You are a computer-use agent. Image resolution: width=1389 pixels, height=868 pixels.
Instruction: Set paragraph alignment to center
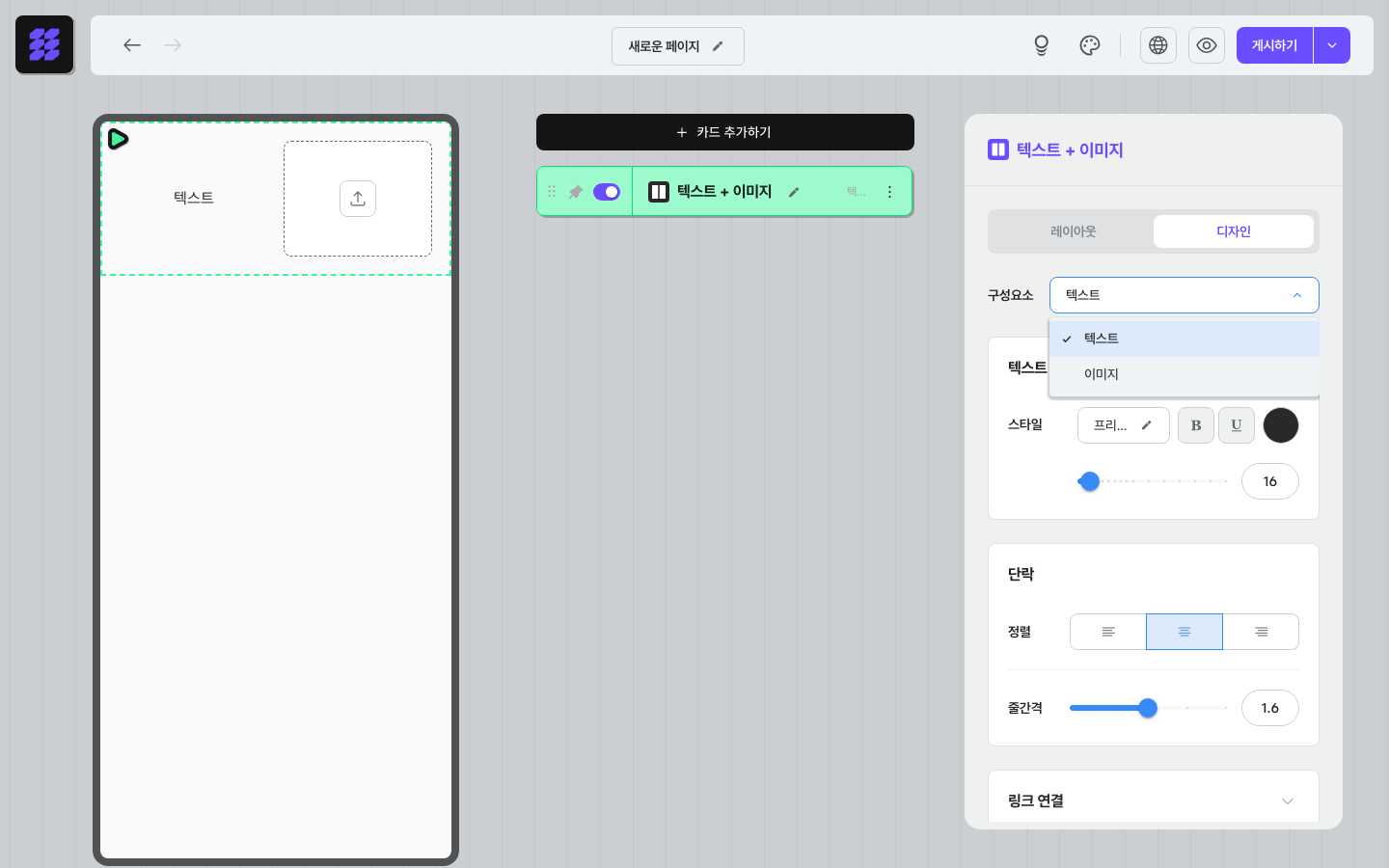(x=1185, y=632)
